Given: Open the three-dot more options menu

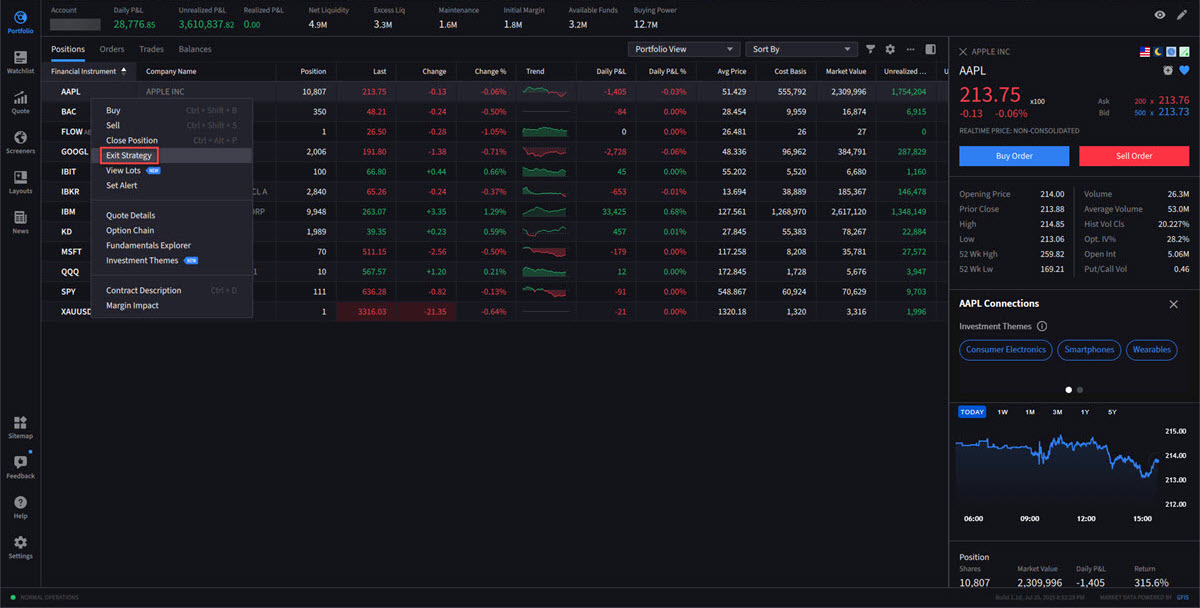Looking at the screenshot, I should [x=910, y=49].
